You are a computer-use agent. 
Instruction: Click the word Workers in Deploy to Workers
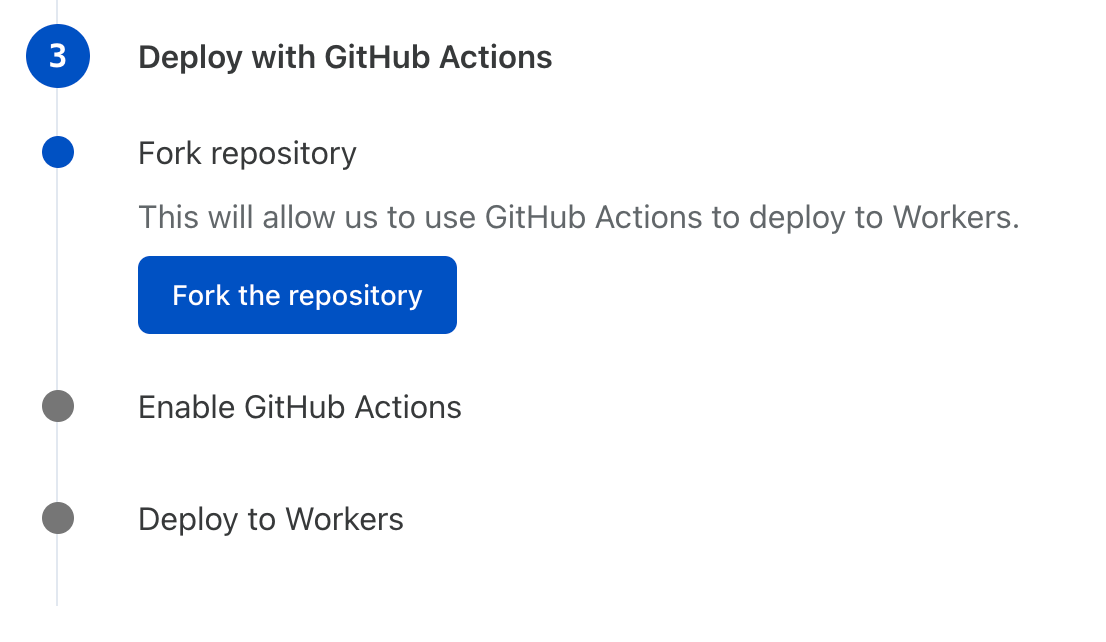point(344,519)
